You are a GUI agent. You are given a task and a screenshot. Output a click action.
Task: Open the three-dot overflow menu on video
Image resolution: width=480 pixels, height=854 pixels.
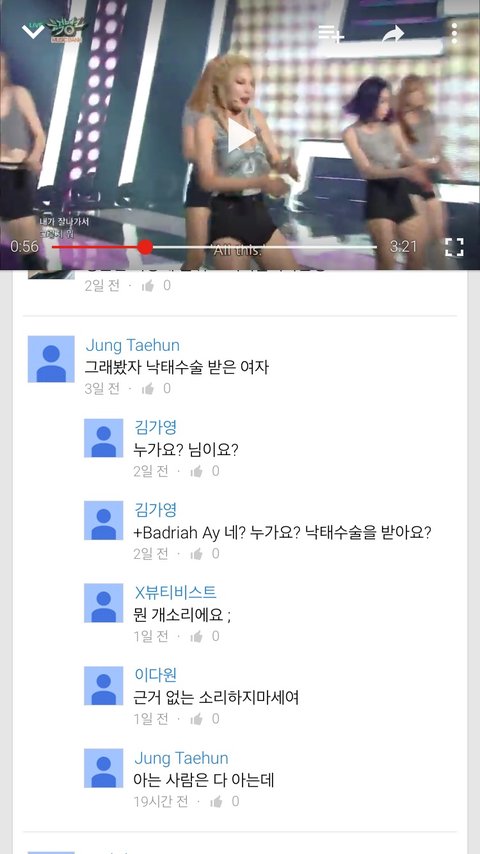click(x=454, y=34)
